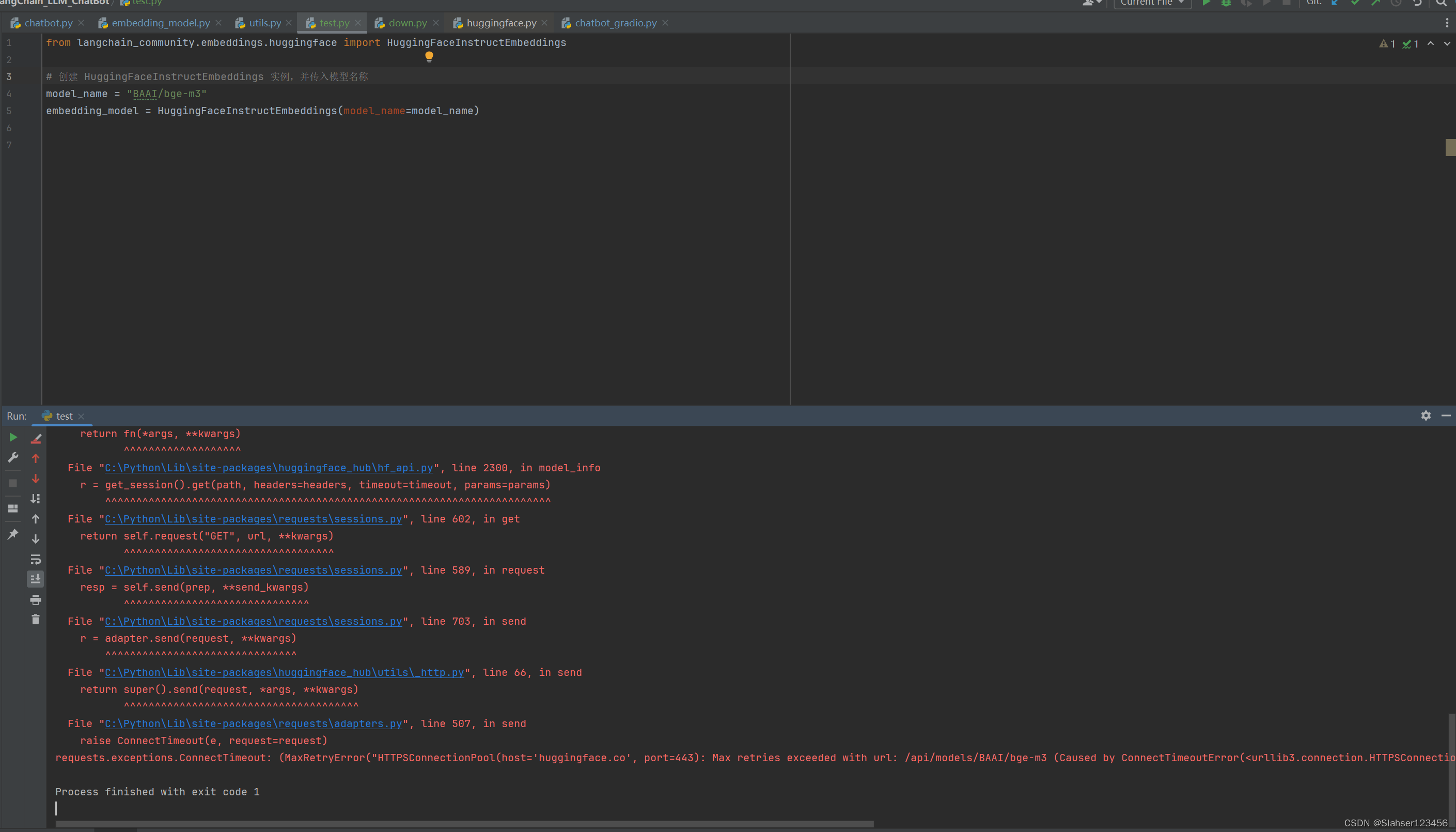Click the restore layout icon in Run sidebar
Screen dimensions: 1456x832
click(x=13, y=508)
